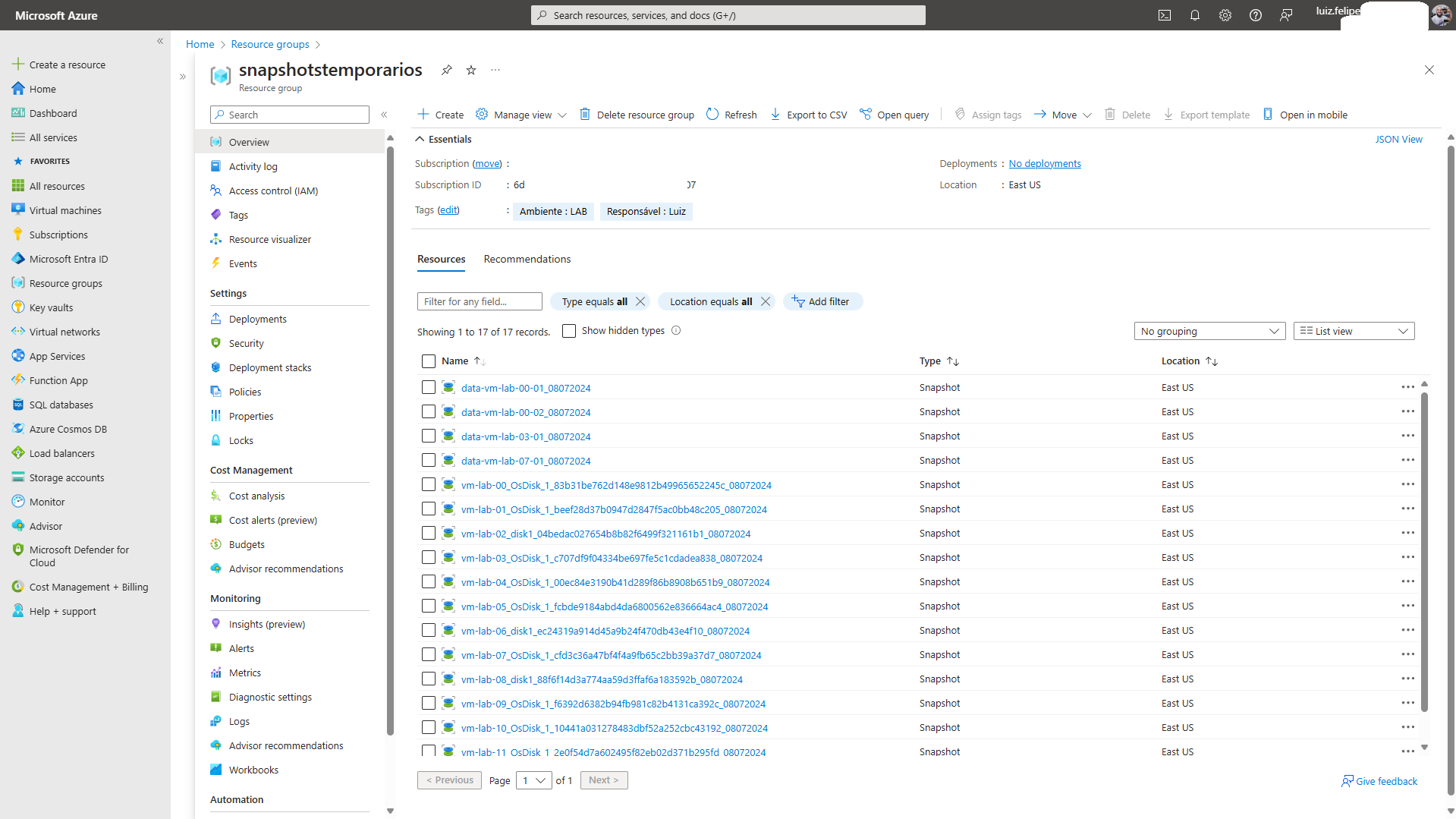The height and width of the screenshot is (819, 1456).
Task: Click the No deployments link
Action: coord(1044,163)
